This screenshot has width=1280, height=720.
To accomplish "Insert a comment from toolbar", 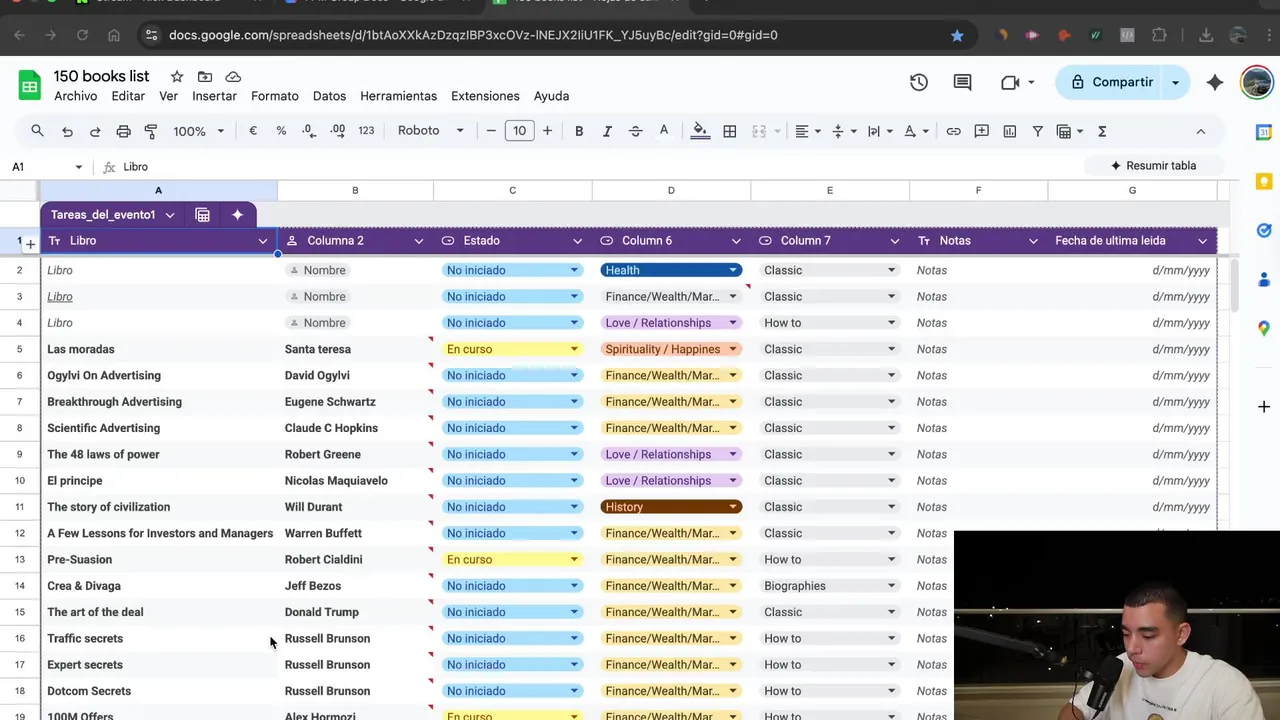I will point(982,131).
